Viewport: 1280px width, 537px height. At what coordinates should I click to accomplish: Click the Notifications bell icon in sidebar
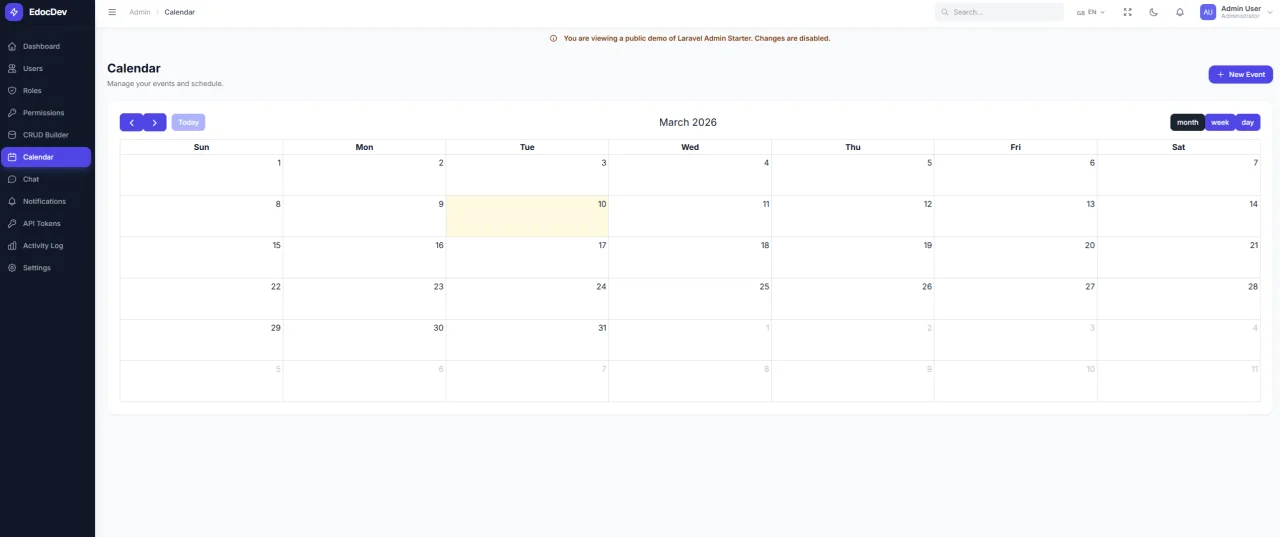[x=12, y=201]
